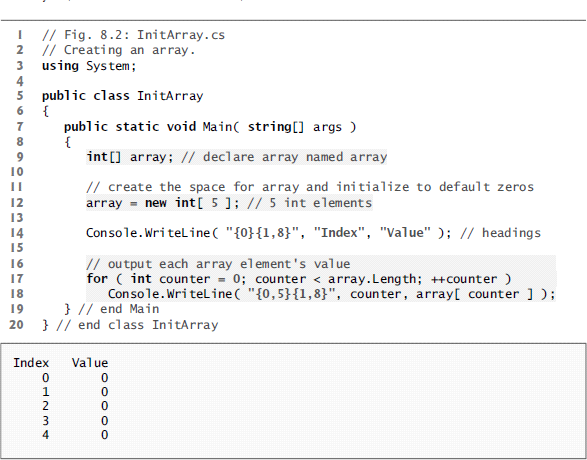587x460 pixels.
Task: Click line number 12
Action: pos(16,203)
